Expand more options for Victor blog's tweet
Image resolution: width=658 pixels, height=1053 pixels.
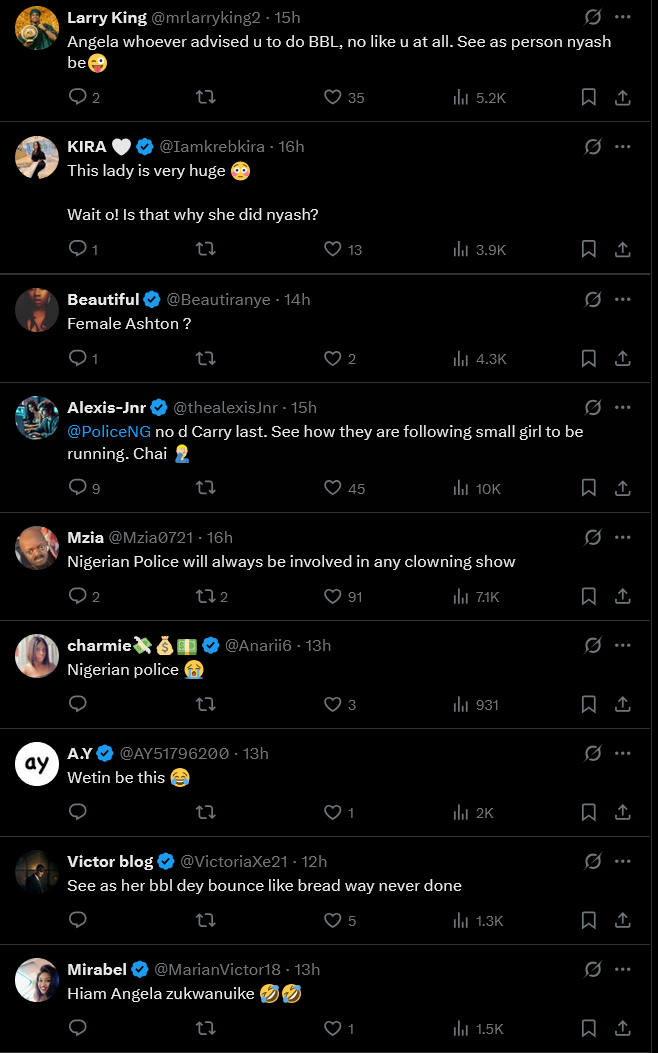click(x=623, y=861)
